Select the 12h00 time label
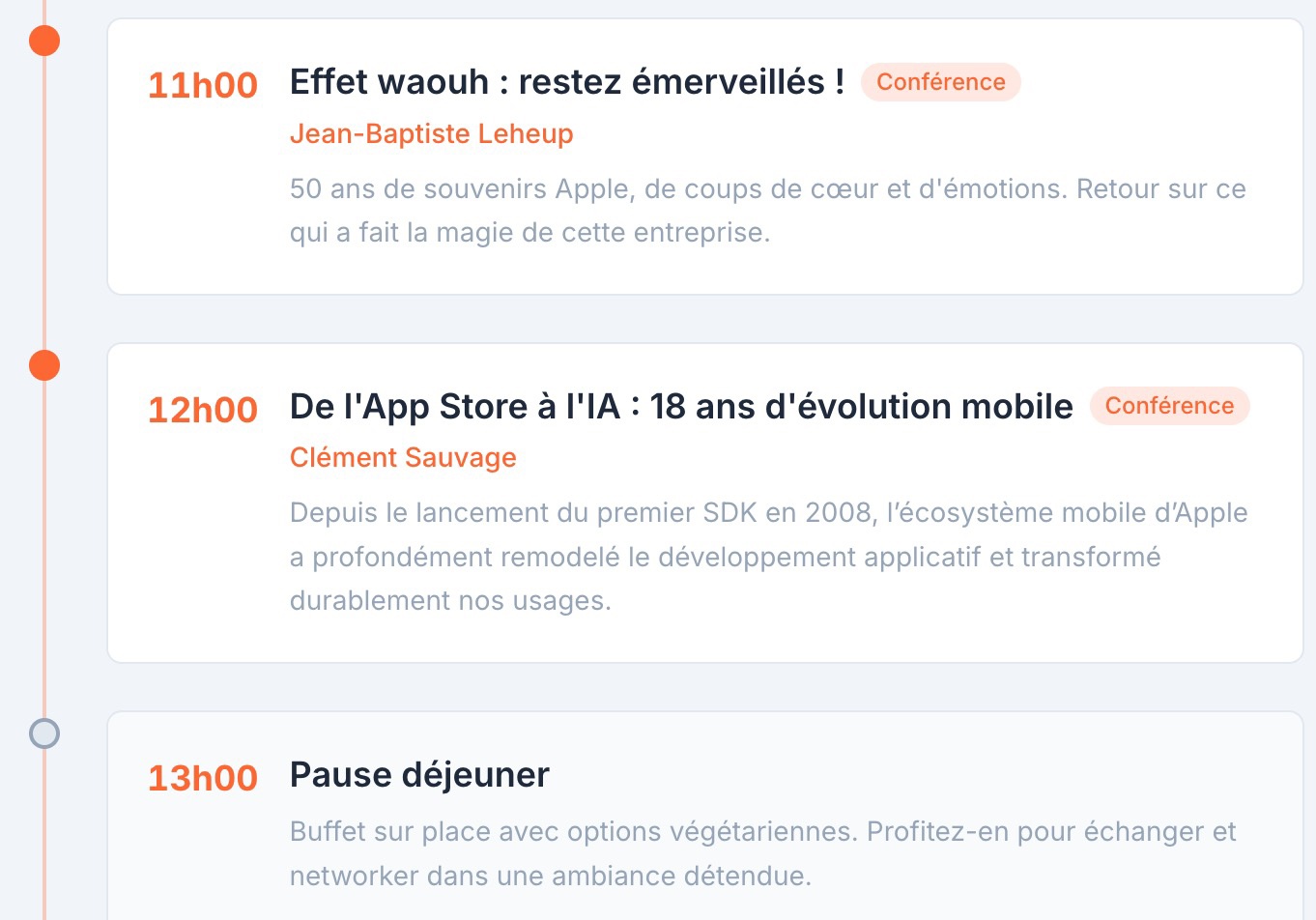This screenshot has height=920, width=1316. [203, 410]
